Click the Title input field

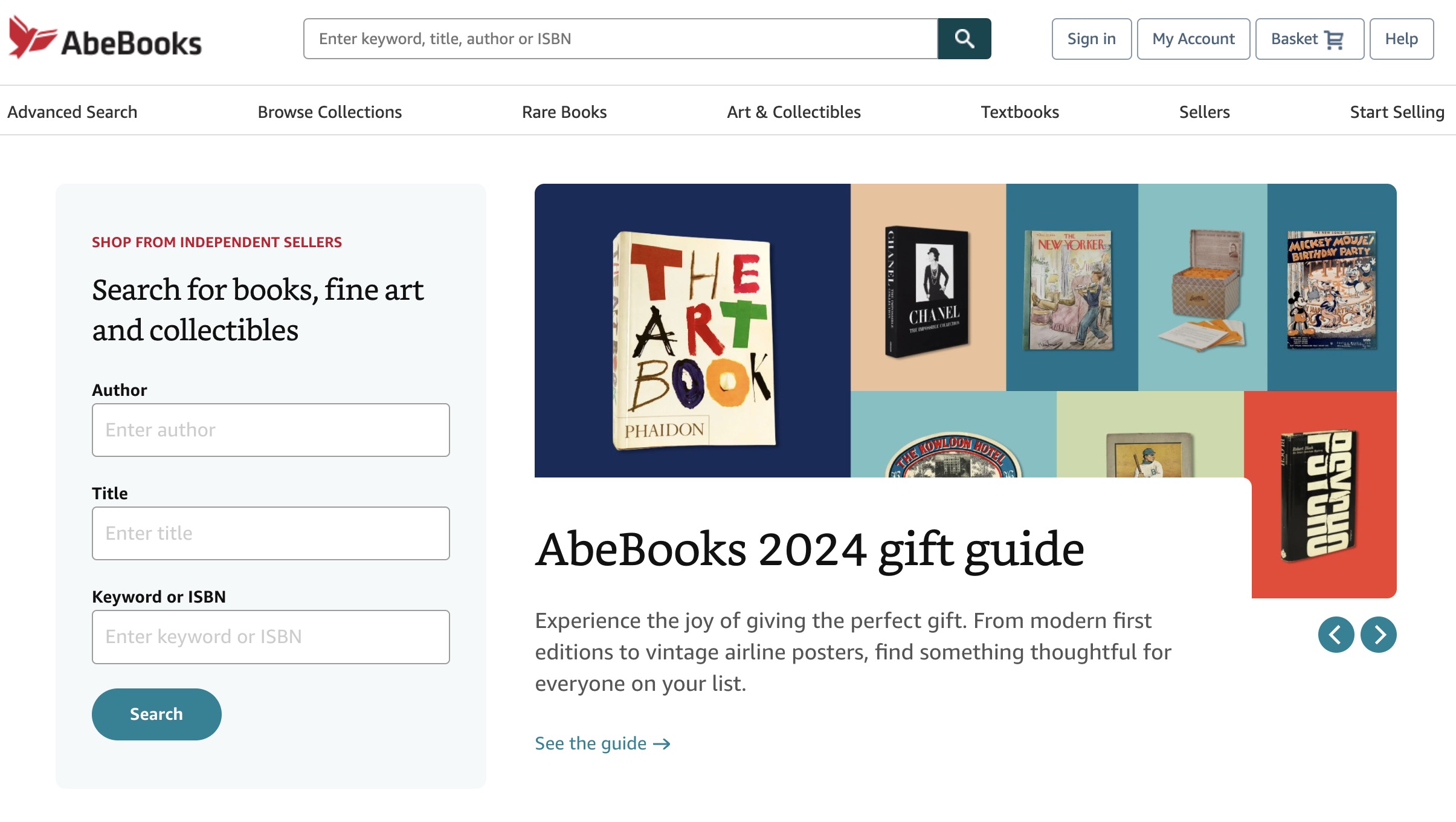tap(270, 532)
